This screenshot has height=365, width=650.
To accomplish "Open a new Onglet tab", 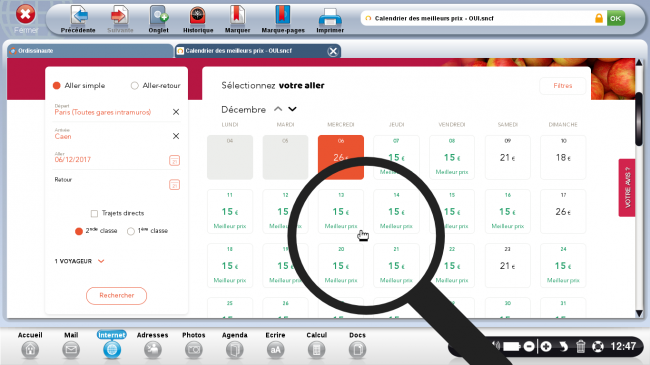I will (x=158, y=16).
